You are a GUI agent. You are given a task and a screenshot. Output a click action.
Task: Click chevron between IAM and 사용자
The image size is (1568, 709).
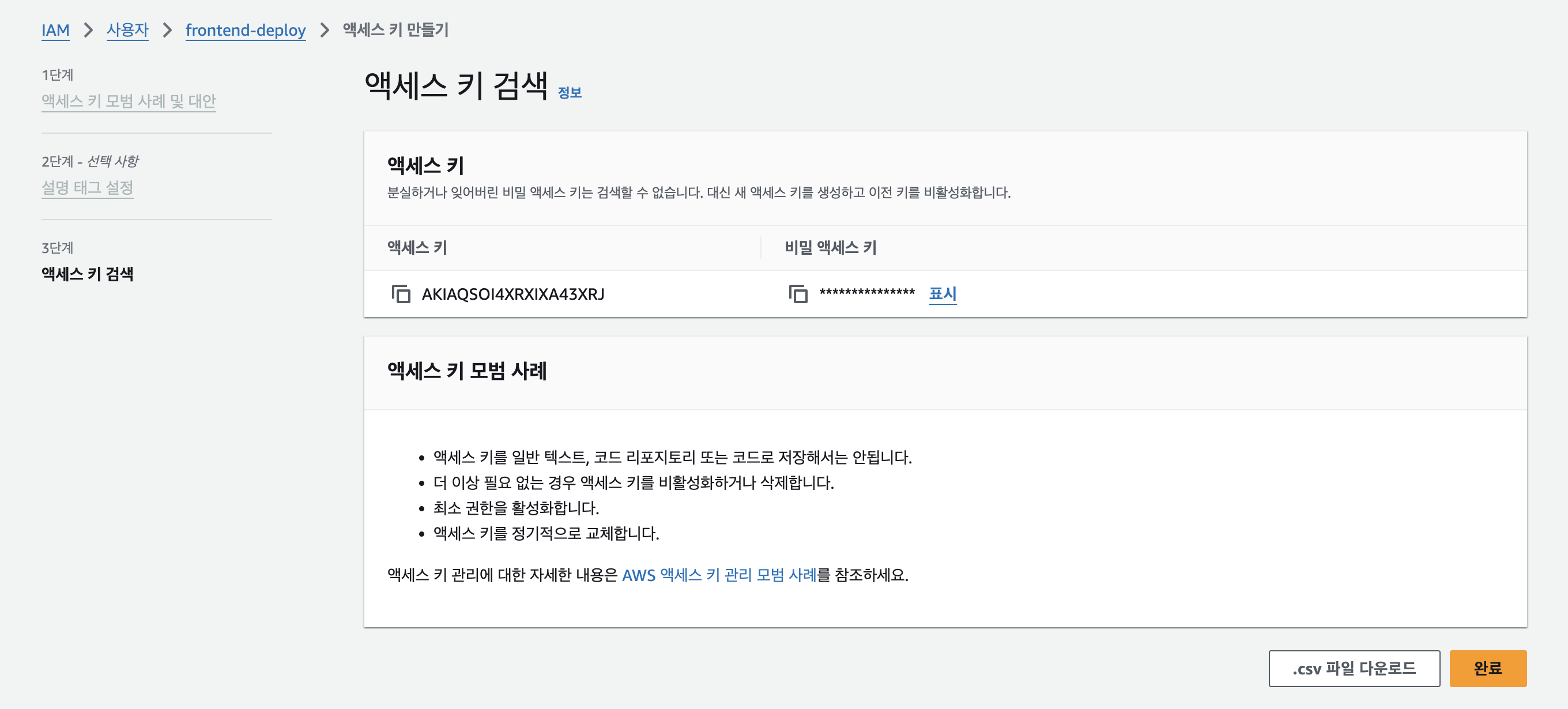point(88,30)
